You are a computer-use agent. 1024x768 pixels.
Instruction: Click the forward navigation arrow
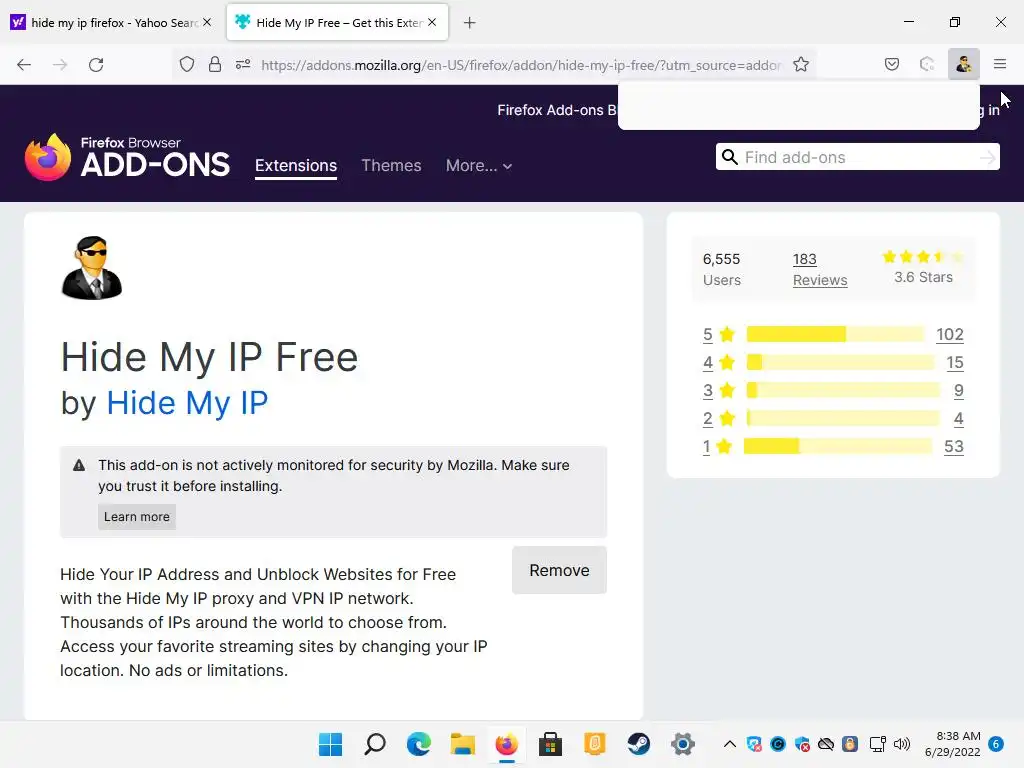point(60,64)
